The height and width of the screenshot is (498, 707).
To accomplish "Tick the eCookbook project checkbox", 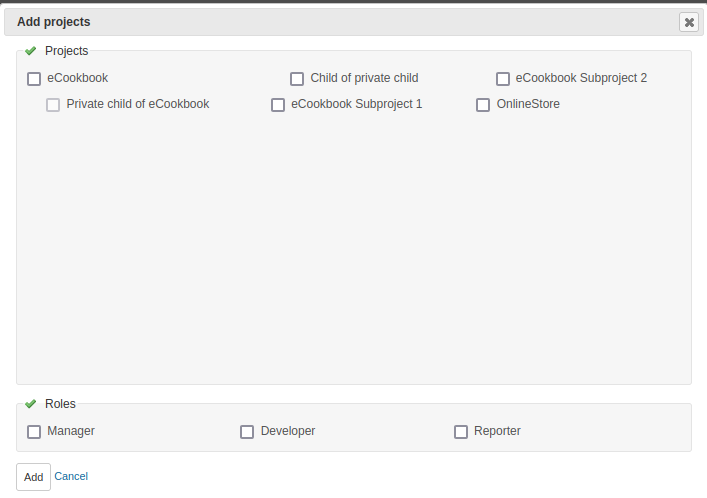I will point(34,79).
